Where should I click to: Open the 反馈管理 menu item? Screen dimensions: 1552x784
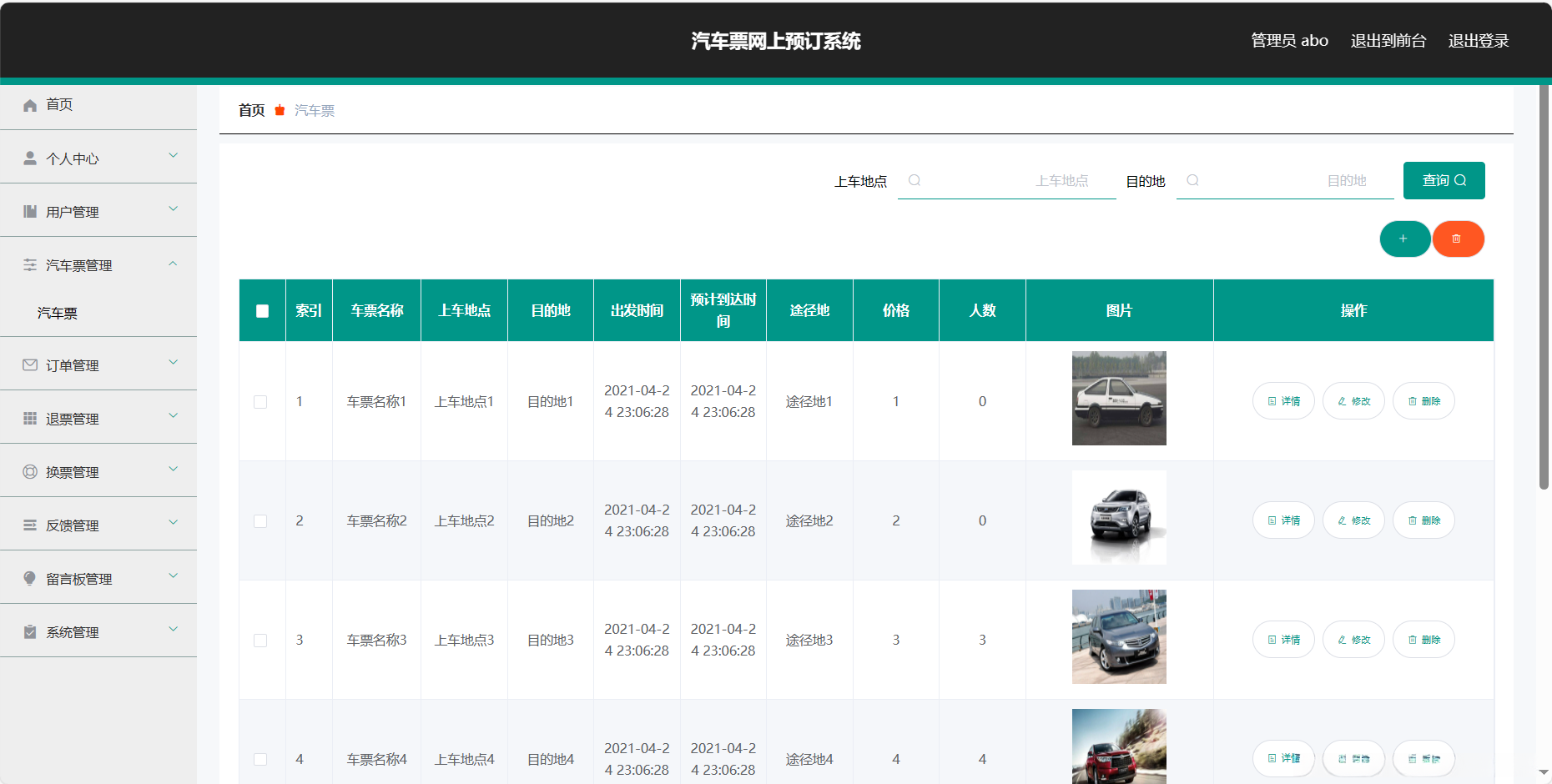pos(73,525)
